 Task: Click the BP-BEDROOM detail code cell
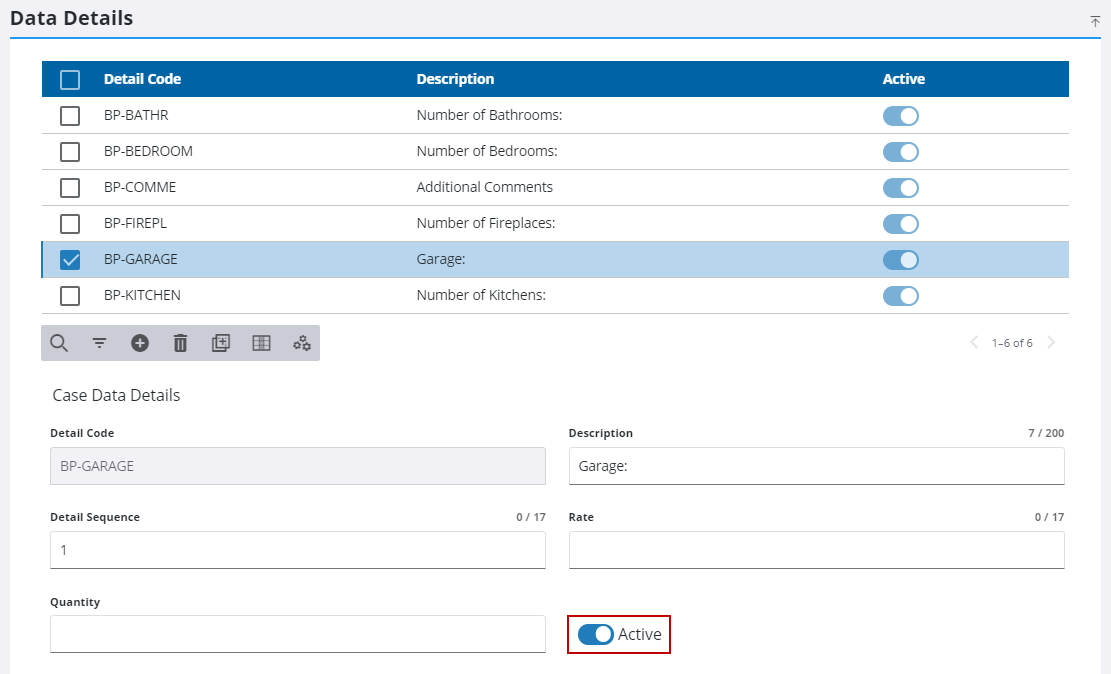[x=148, y=151]
